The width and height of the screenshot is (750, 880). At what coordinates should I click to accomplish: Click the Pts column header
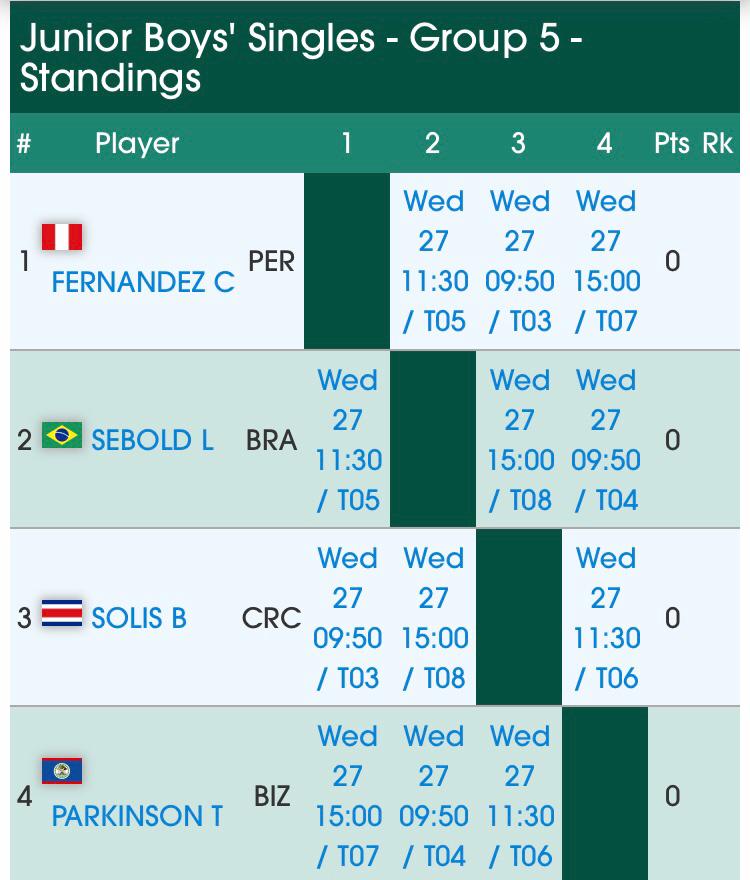pyautogui.click(x=671, y=143)
